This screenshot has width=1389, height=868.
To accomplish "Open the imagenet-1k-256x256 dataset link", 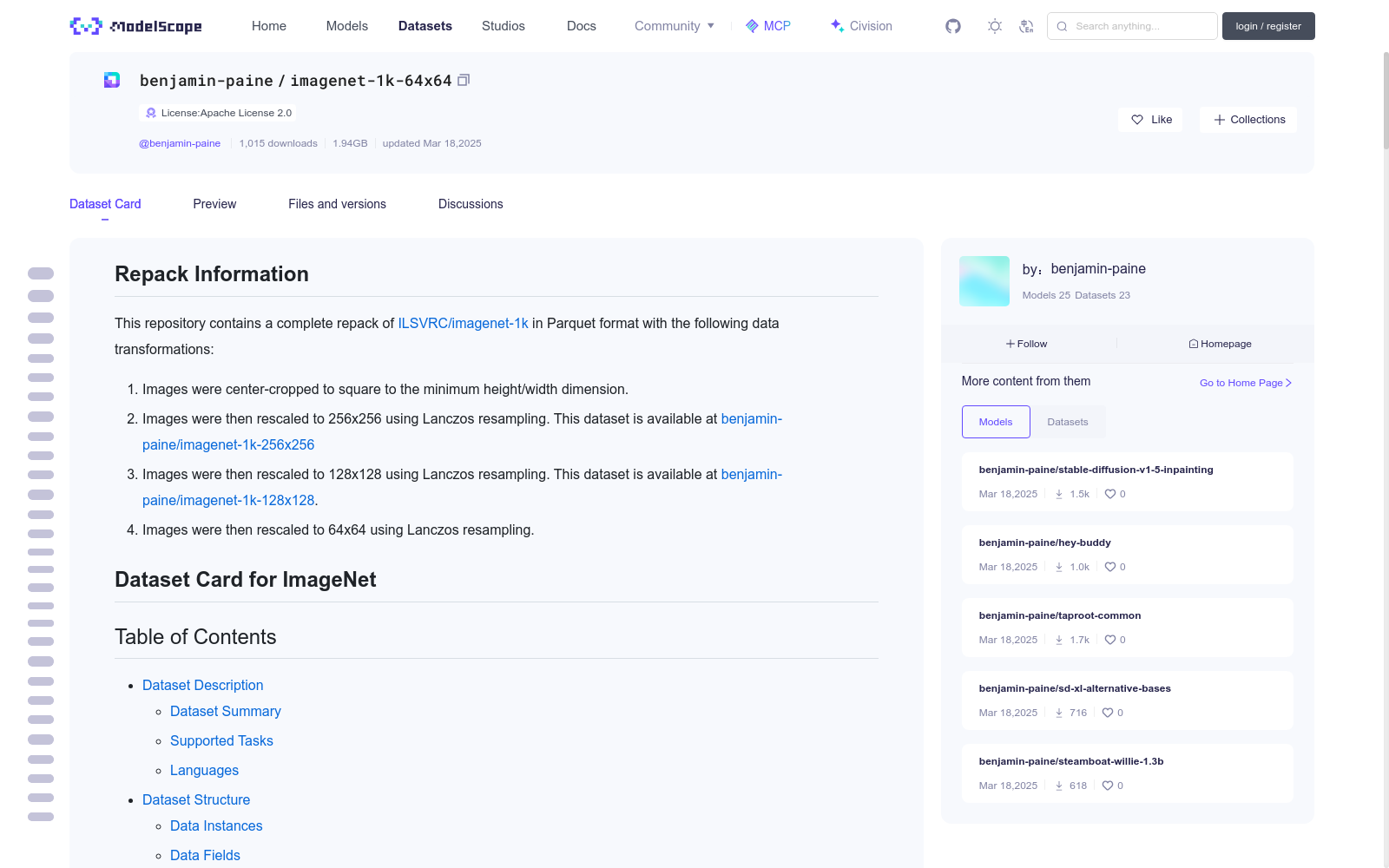I will (228, 444).
